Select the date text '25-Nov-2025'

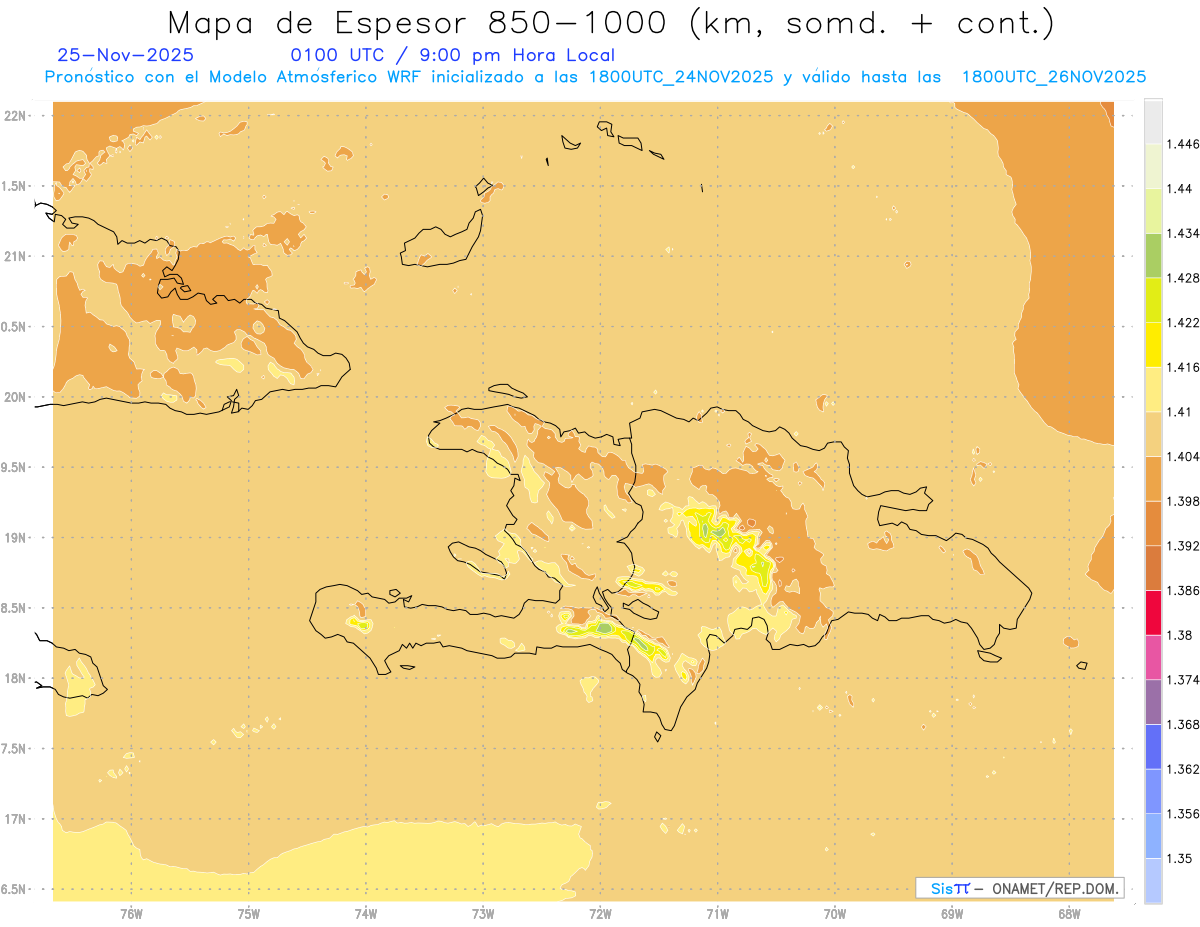click(126, 55)
